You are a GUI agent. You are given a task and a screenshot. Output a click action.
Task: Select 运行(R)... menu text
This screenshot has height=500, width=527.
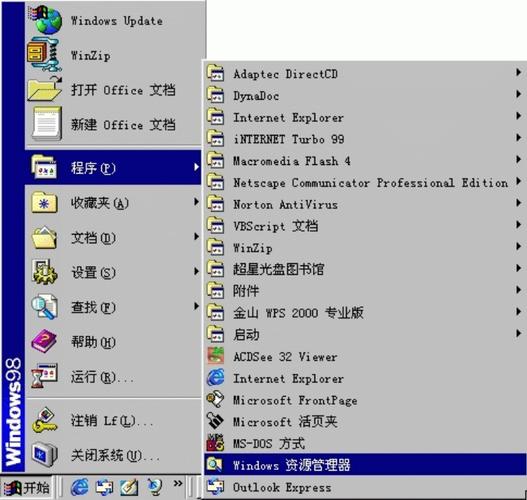click(102, 377)
